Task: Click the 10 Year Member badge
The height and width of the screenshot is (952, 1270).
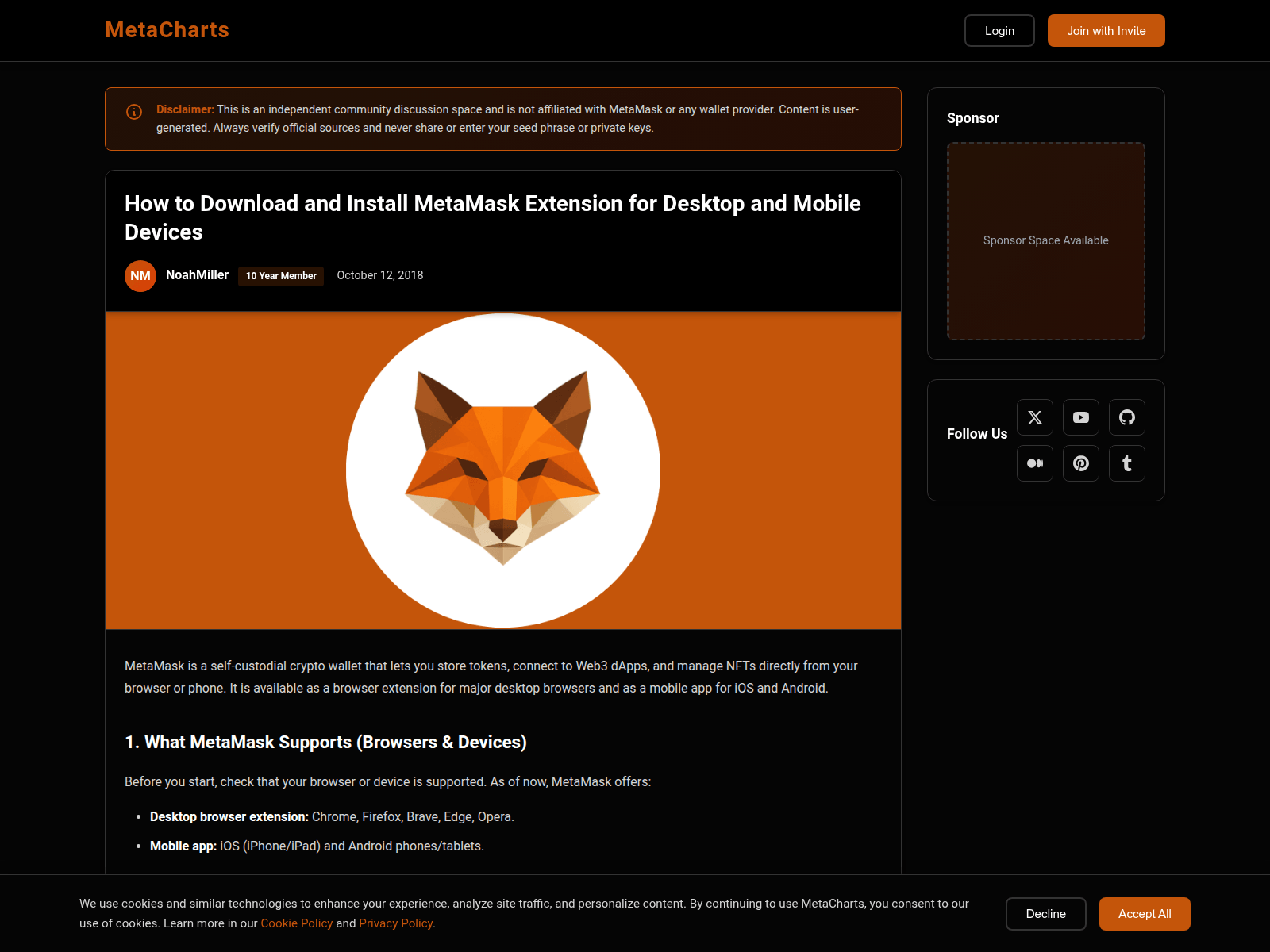Action: pos(281,276)
